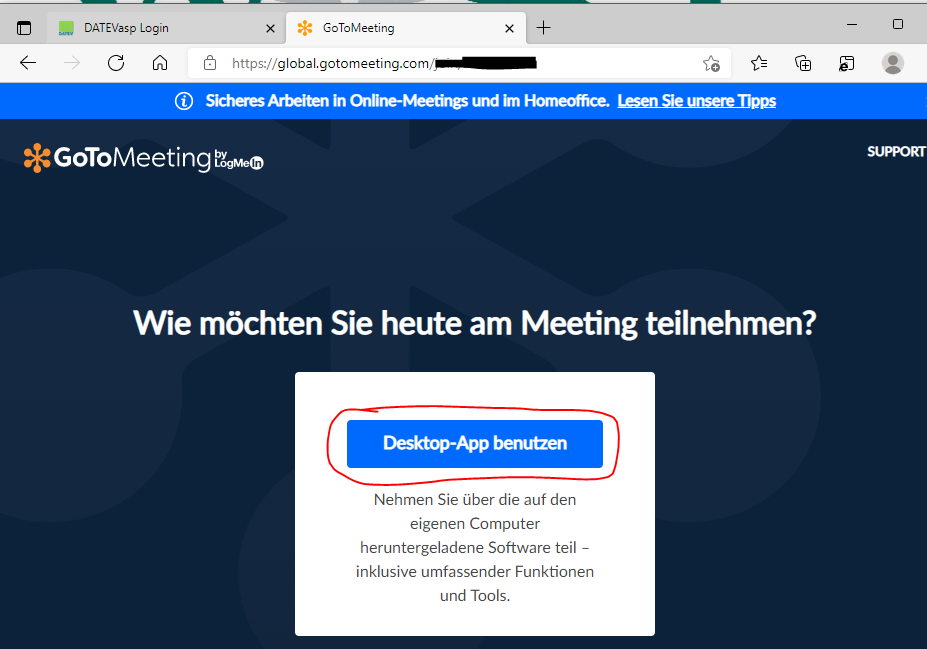This screenshot has width=927, height=649.
Task: Add this page to favorites
Action: point(711,63)
